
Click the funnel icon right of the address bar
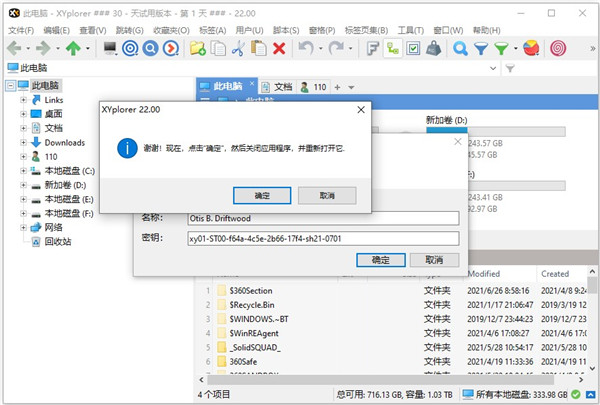point(510,69)
